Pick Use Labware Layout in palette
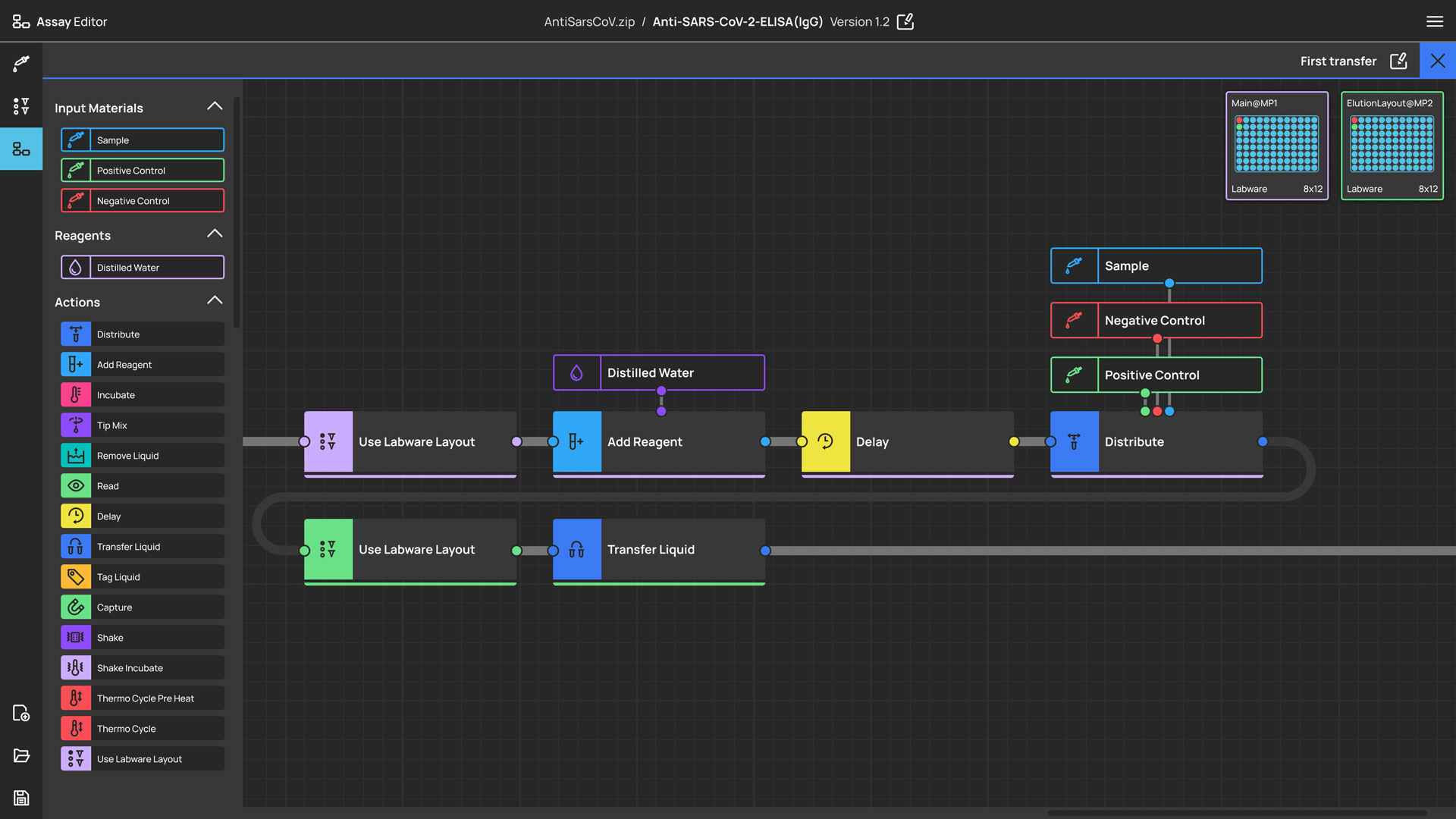 tap(143, 759)
